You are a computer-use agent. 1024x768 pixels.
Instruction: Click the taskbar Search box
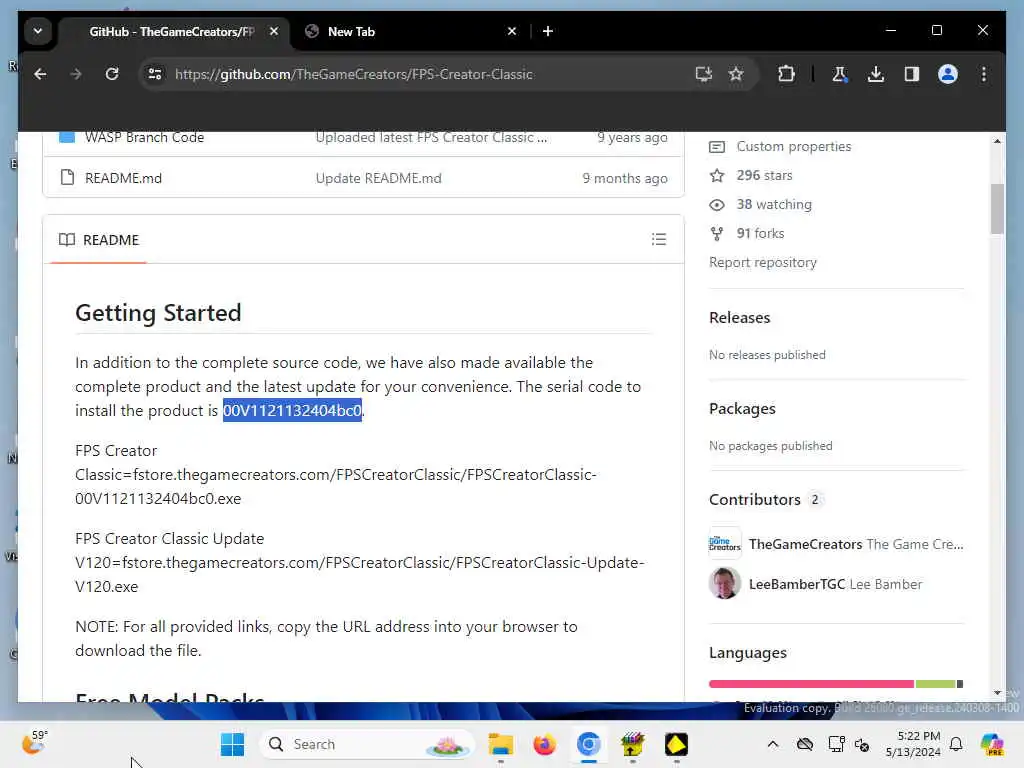point(367,744)
